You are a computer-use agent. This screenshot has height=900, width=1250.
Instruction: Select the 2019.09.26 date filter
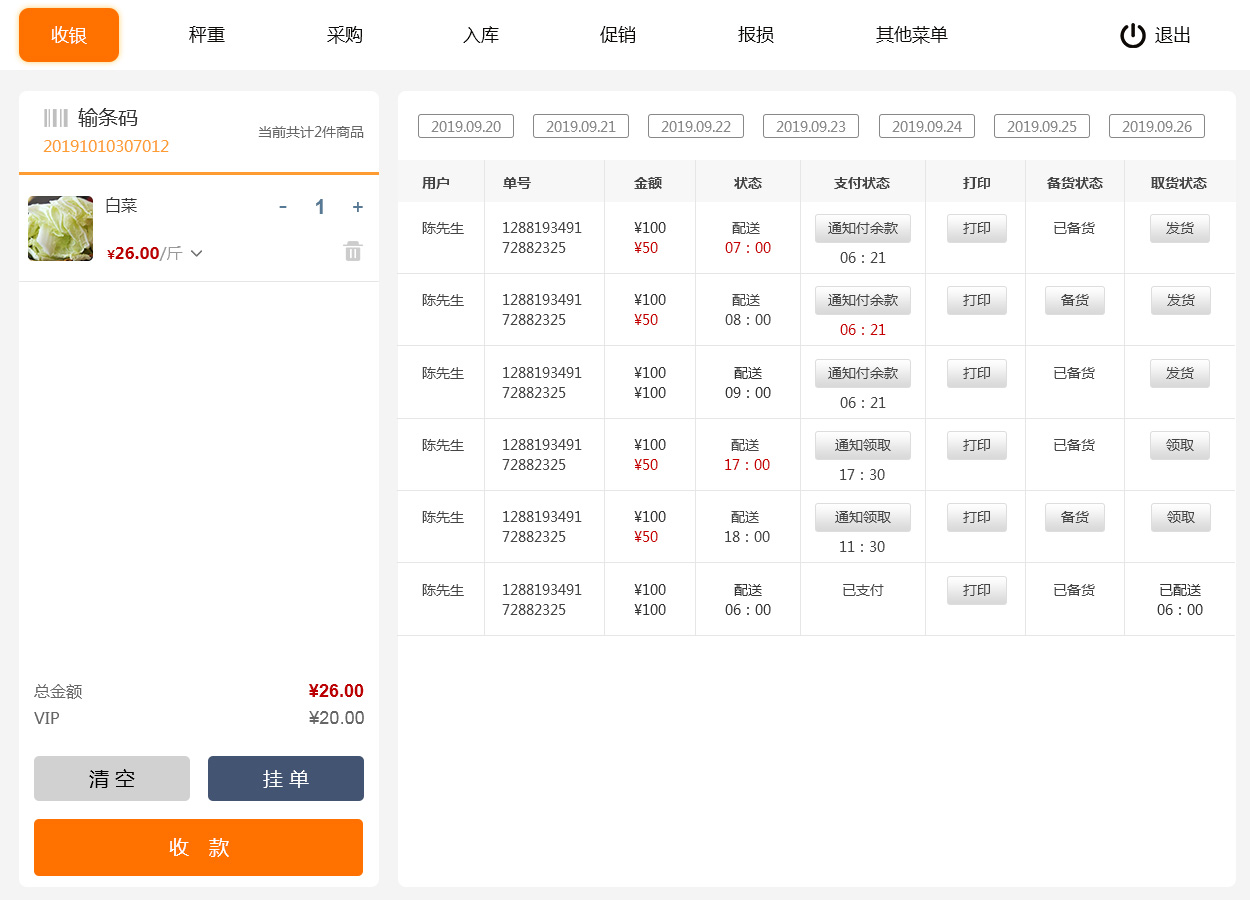coord(1157,126)
